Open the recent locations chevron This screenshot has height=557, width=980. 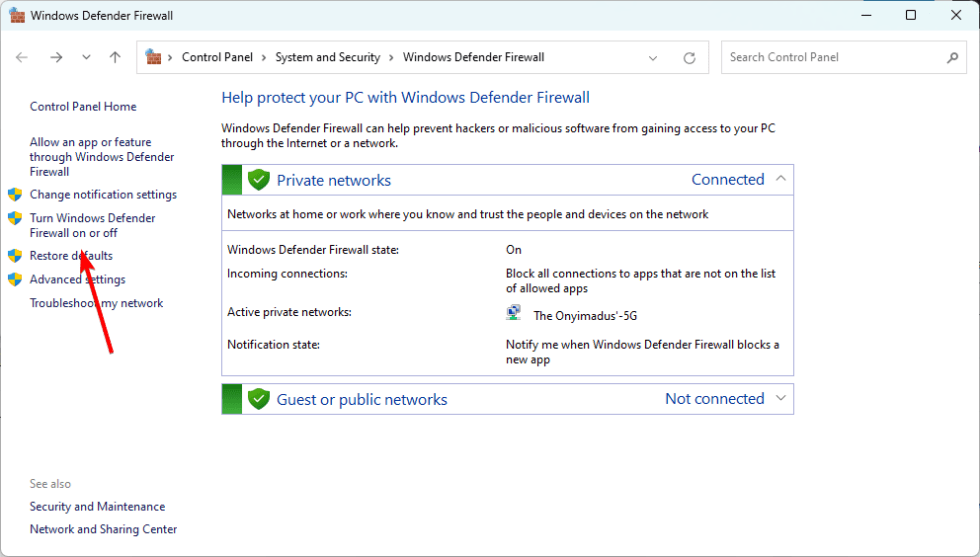pyautogui.click(x=86, y=58)
